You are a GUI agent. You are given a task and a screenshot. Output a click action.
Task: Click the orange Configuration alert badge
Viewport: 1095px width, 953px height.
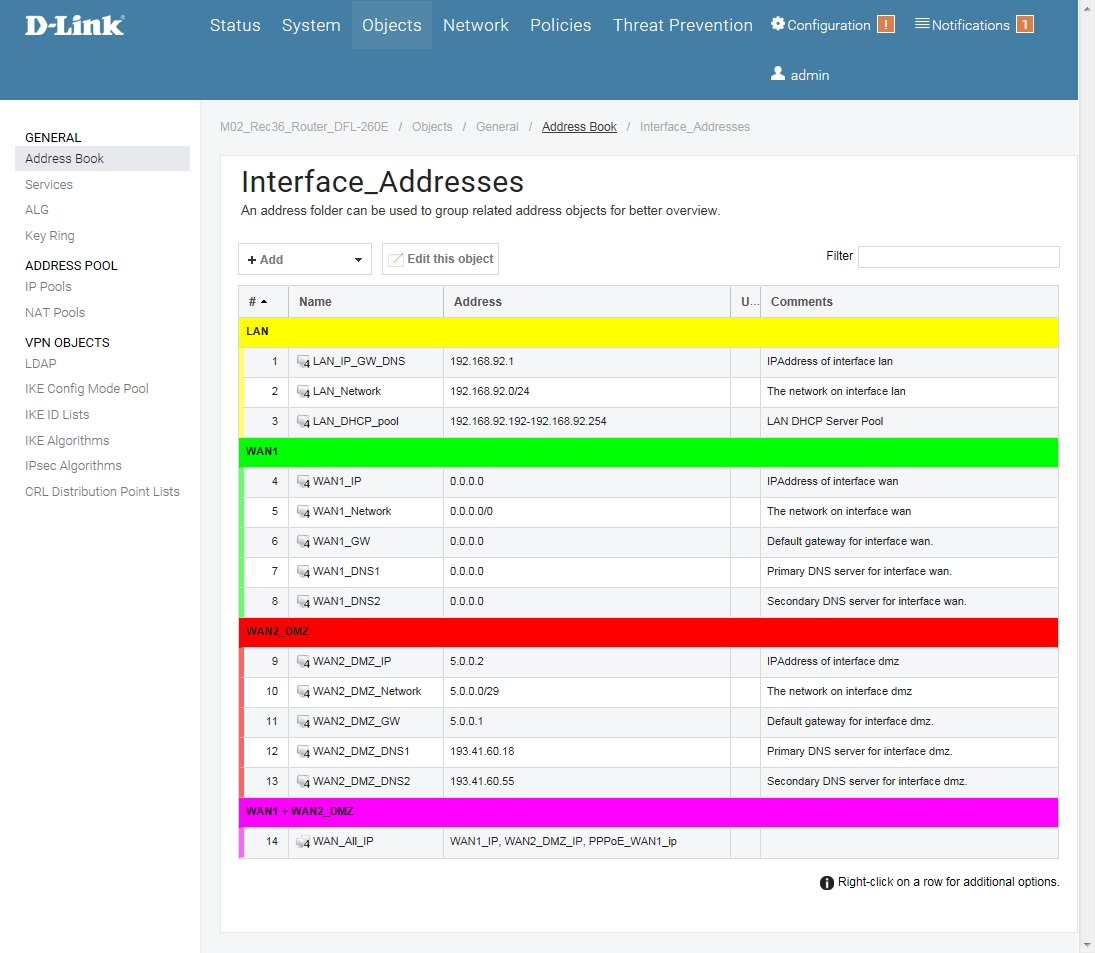pos(885,25)
